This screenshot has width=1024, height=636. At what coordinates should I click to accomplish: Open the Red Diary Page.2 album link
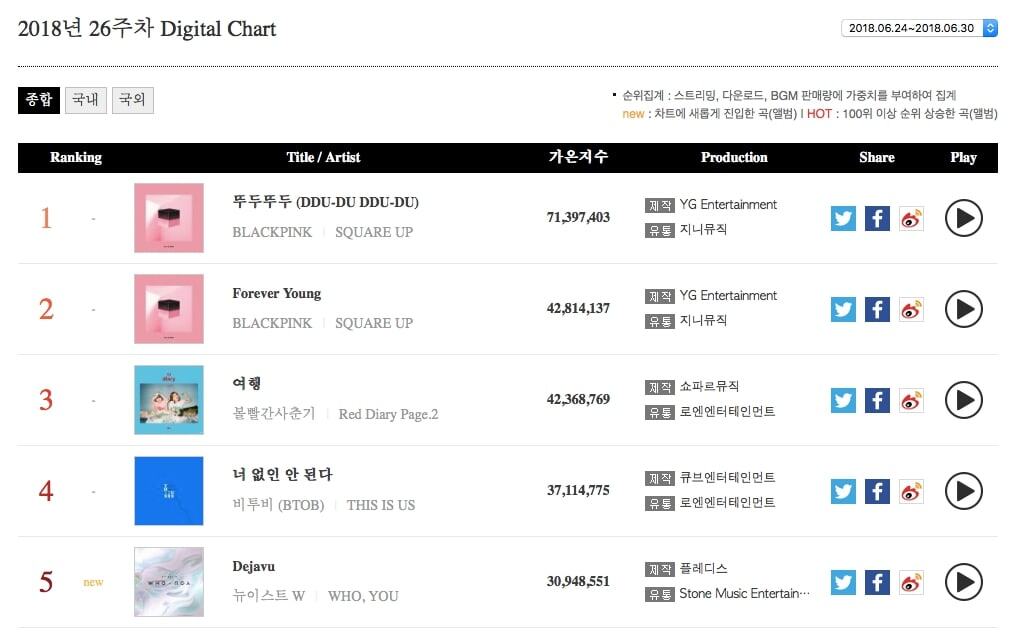388,414
